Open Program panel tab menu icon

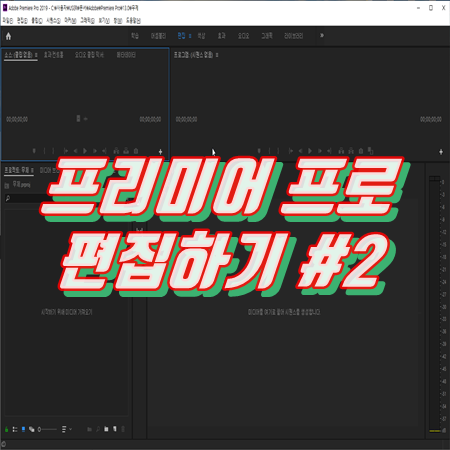pos(217,55)
